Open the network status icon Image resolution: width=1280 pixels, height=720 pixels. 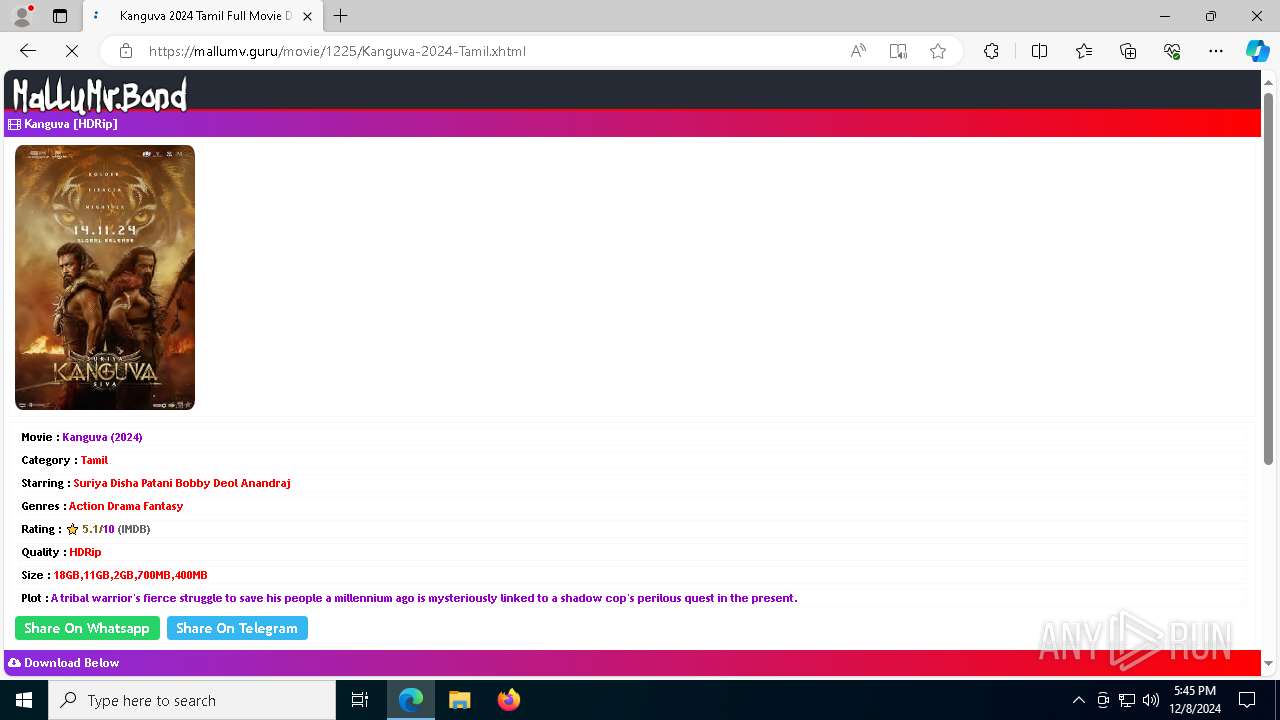click(x=1127, y=700)
